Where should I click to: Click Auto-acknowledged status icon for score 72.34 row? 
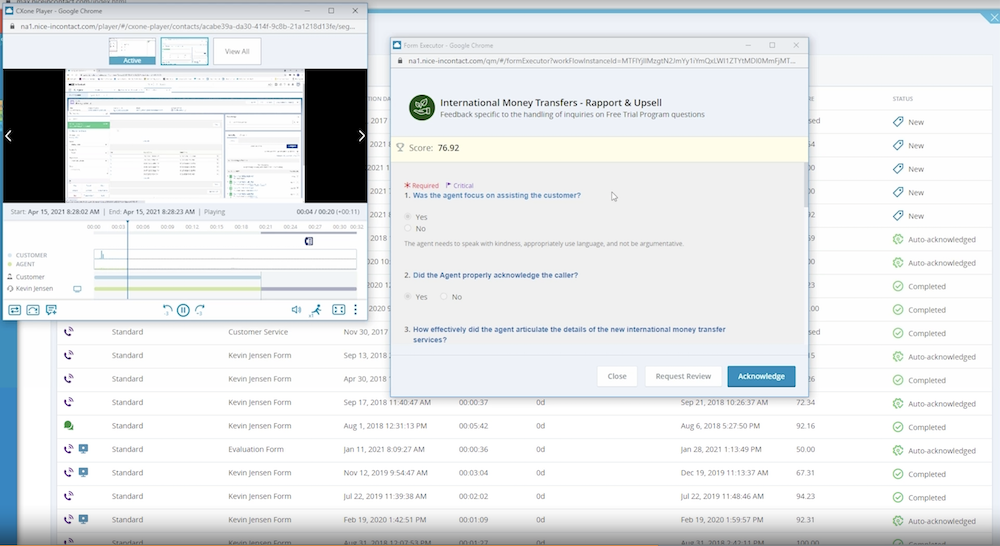[x=898, y=404]
